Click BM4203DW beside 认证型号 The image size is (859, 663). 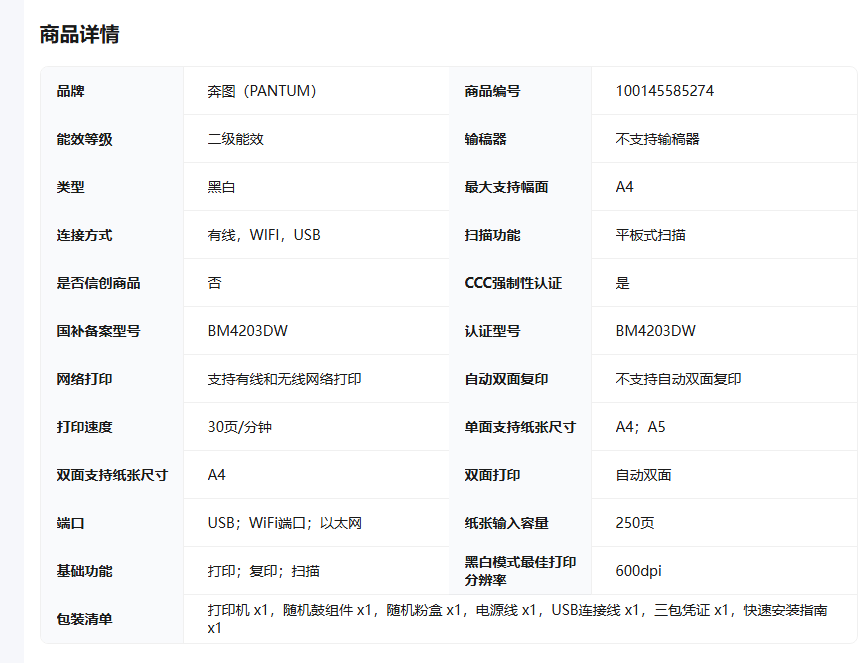tap(656, 331)
